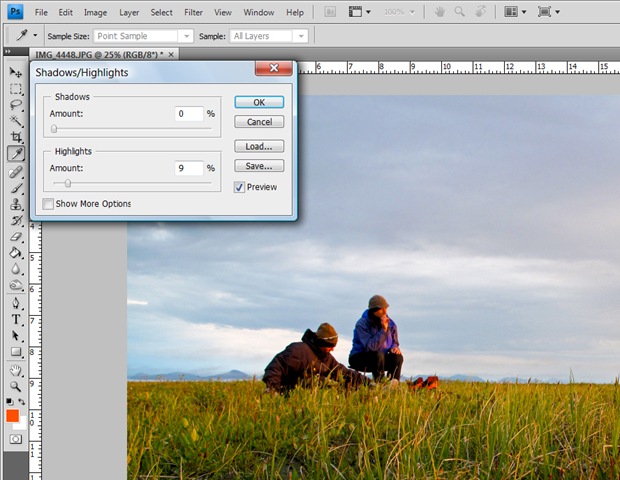Close the Shadows/Highlights dialog
This screenshot has width=620, height=480.
pos(274,68)
